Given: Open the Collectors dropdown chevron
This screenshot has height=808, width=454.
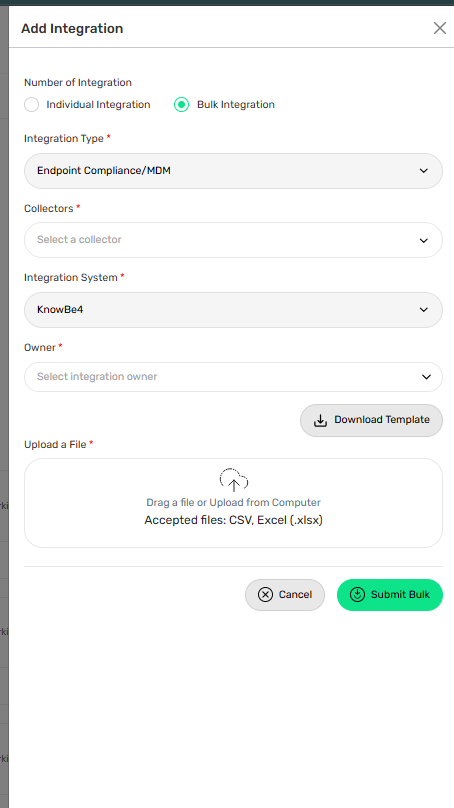Looking at the screenshot, I should 424,240.
